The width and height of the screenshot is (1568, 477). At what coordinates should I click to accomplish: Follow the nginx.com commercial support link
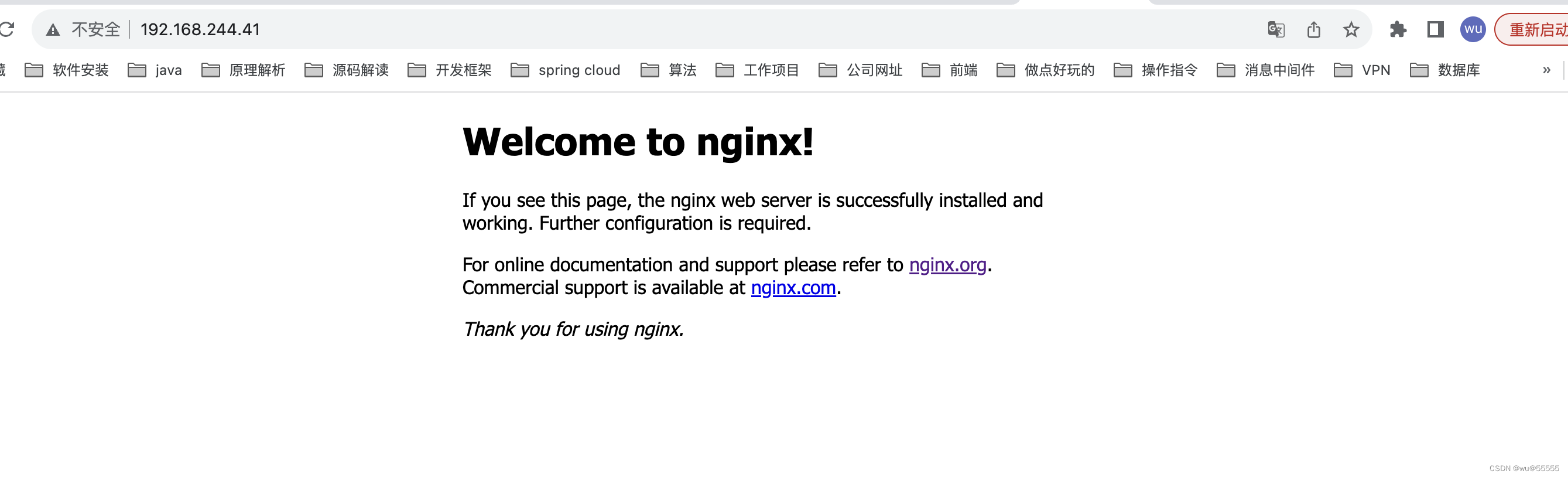pyautogui.click(x=793, y=288)
